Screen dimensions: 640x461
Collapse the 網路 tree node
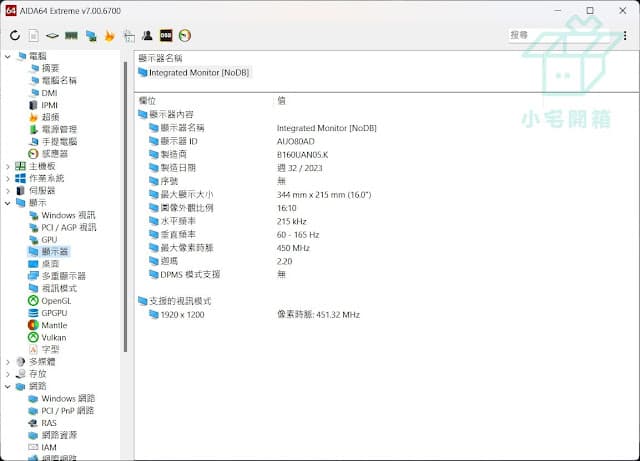click(7, 386)
